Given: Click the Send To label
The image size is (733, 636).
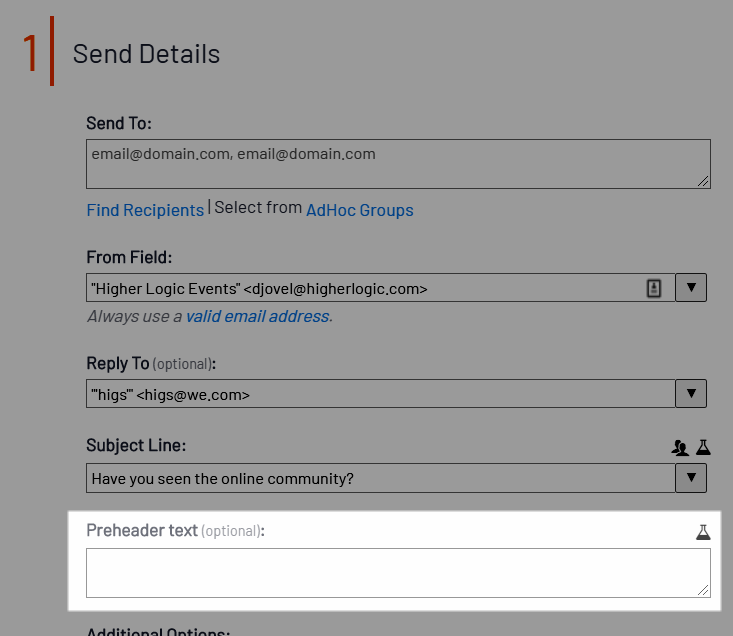Looking at the screenshot, I should (x=119, y=123).
